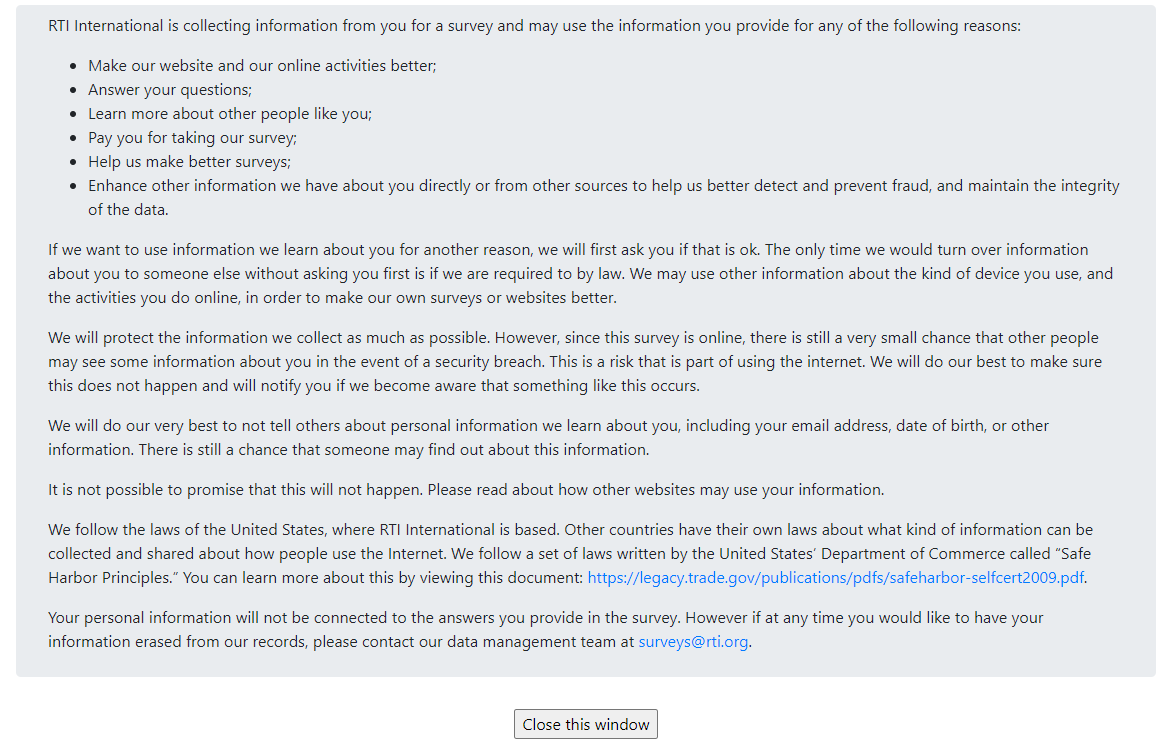Click the 'It is not possible to promise' sentence
1166x753 pixels.
[466, 489]
